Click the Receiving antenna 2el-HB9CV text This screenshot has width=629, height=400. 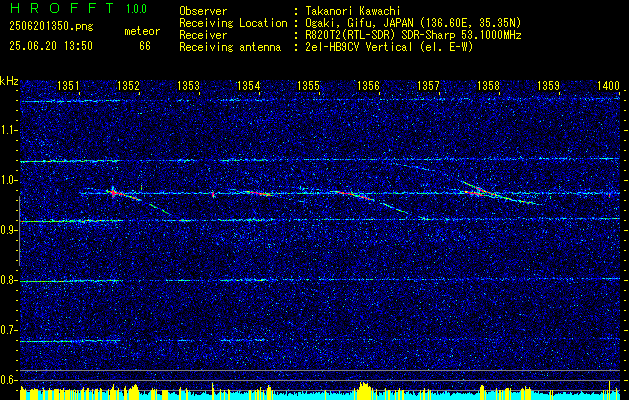click(x=389, y=47)
